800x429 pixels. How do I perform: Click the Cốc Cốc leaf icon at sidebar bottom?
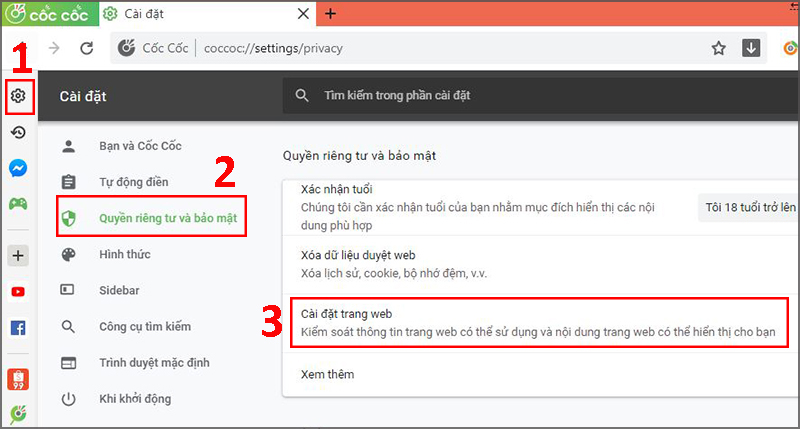18,414
